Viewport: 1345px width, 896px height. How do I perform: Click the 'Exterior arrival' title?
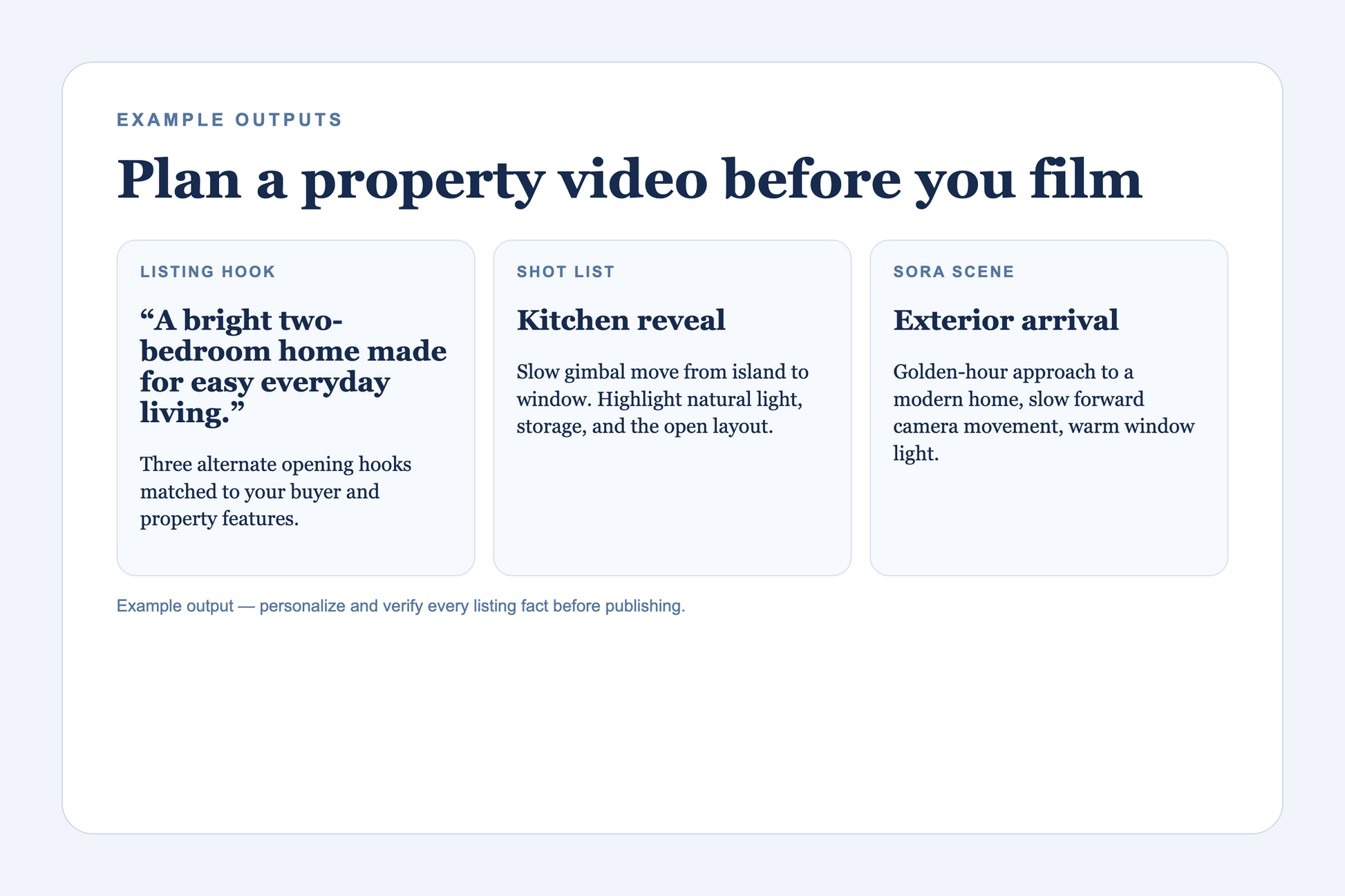1006,320
